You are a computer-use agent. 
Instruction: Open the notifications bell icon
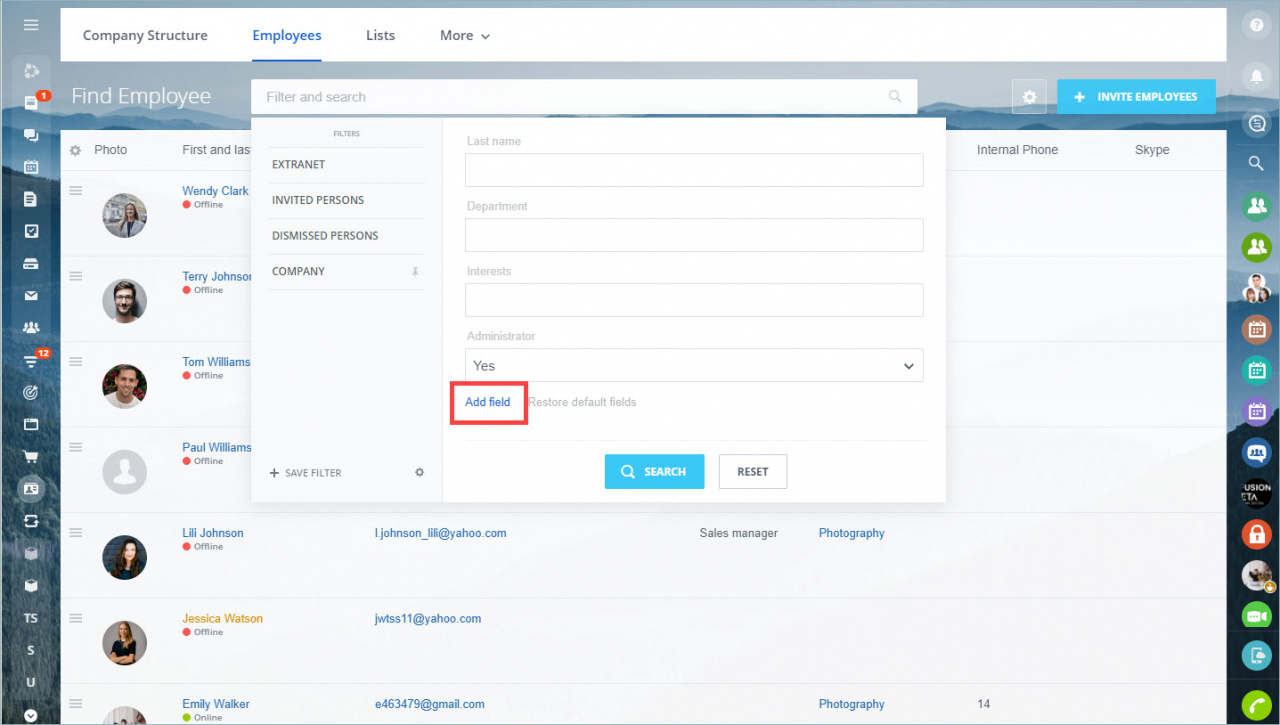(1256, 75)
